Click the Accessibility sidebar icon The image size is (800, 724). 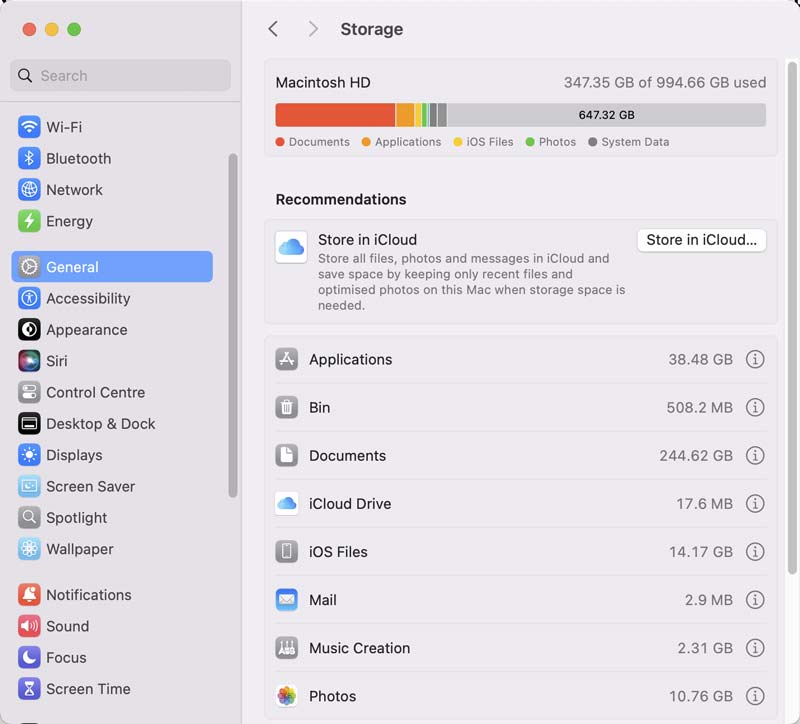coord(29,298)
